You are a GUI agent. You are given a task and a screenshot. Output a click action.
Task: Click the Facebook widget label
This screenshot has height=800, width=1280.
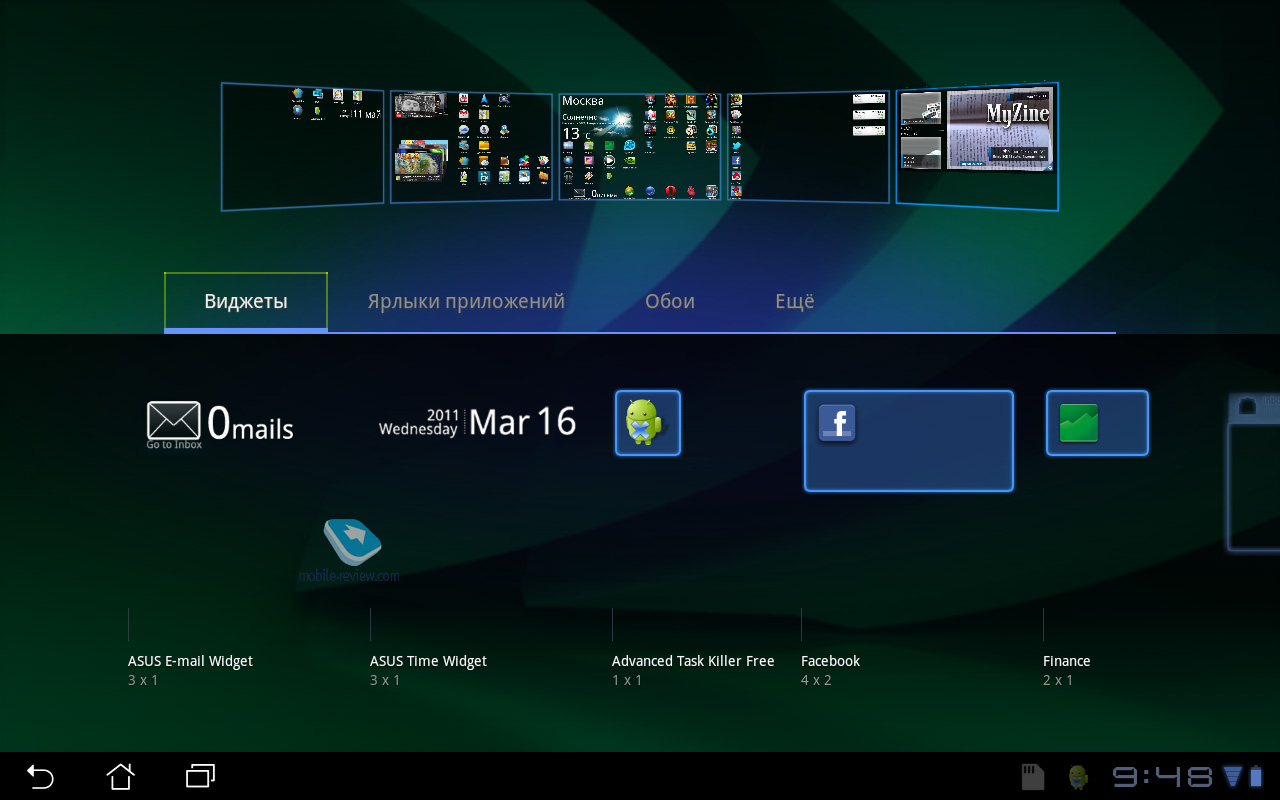(830, 661)
